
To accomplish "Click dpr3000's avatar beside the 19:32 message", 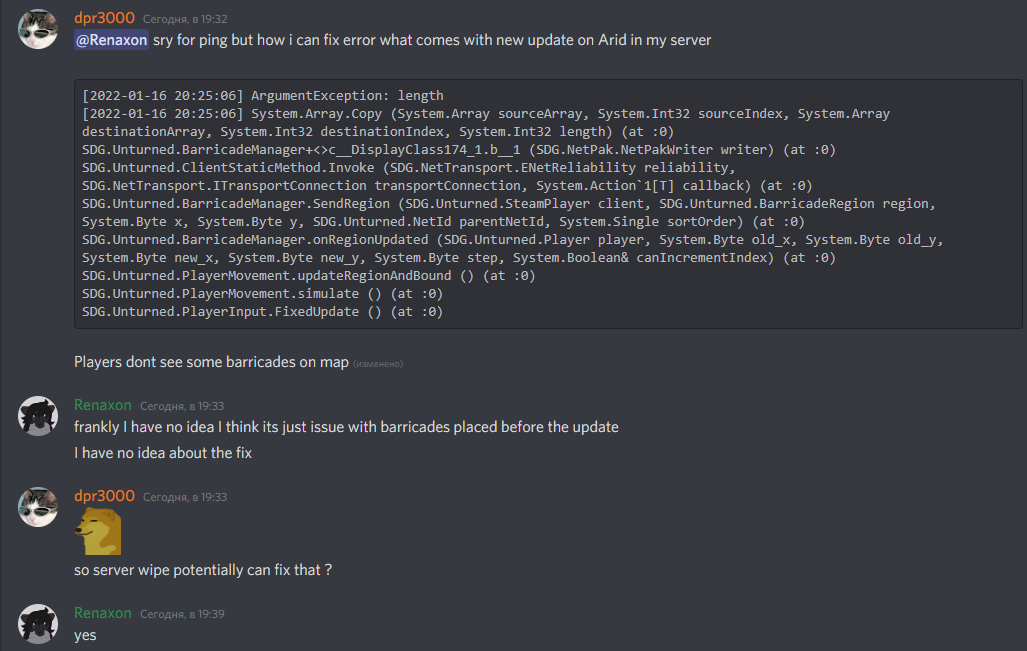I will tap(38, 29).
